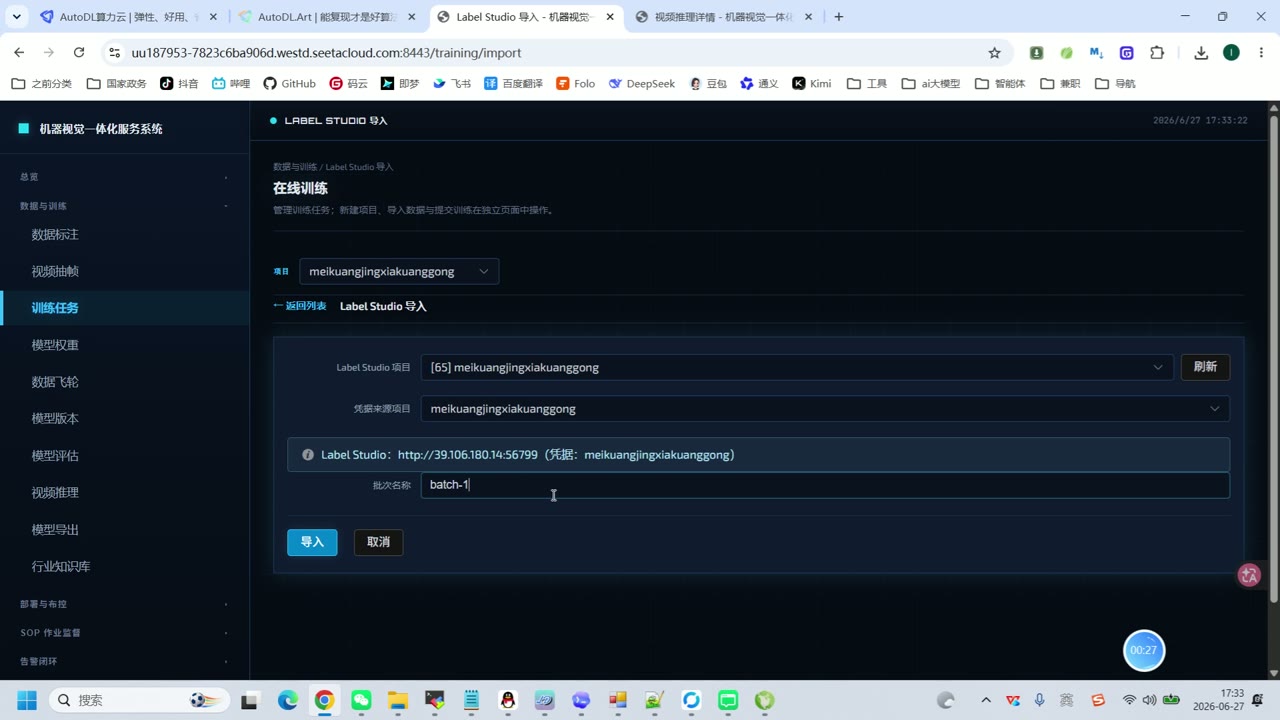Select 训练任务 in the sidebar
Screen dimensions: 1280x720
coord(125,308)
